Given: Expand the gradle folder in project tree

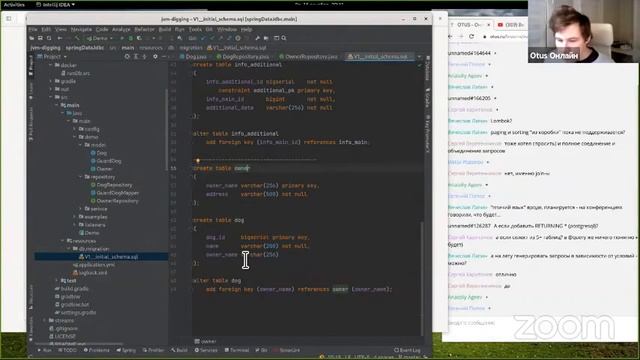Looking at the screenshot, I should point(51,81).
